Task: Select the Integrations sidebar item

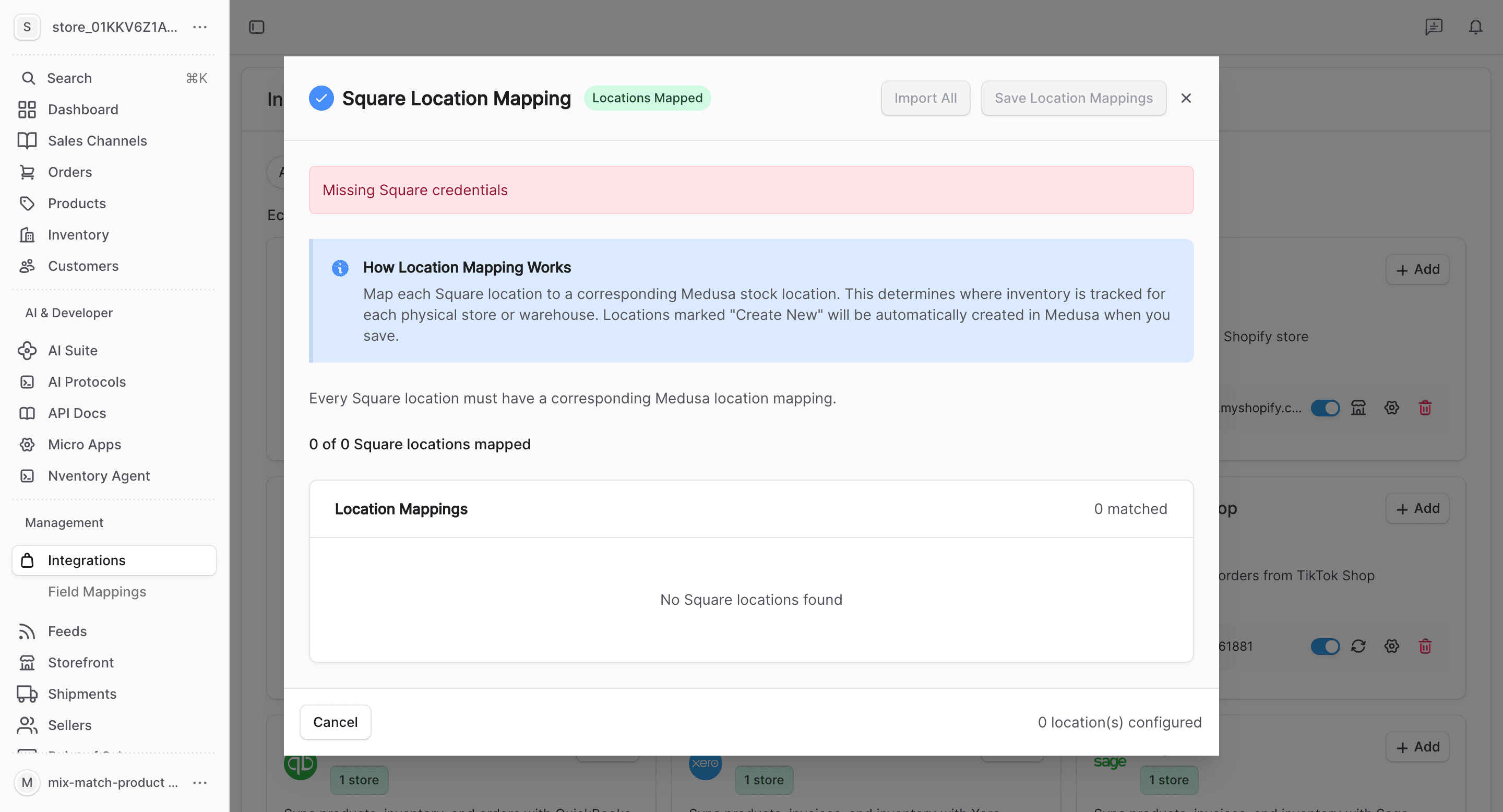Action: coord(114,560)
